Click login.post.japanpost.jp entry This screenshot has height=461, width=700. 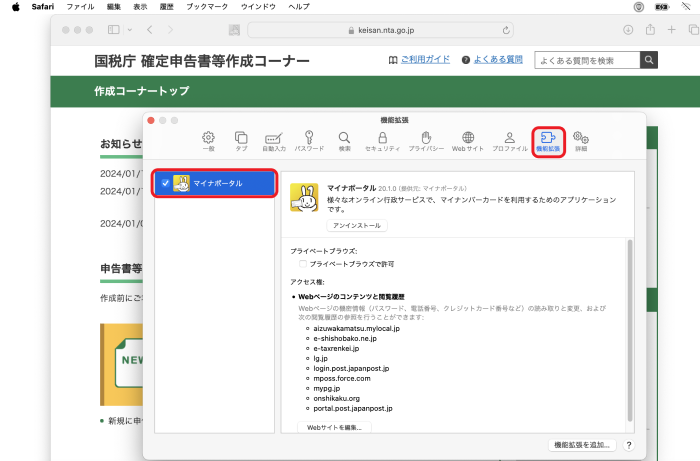351,369
